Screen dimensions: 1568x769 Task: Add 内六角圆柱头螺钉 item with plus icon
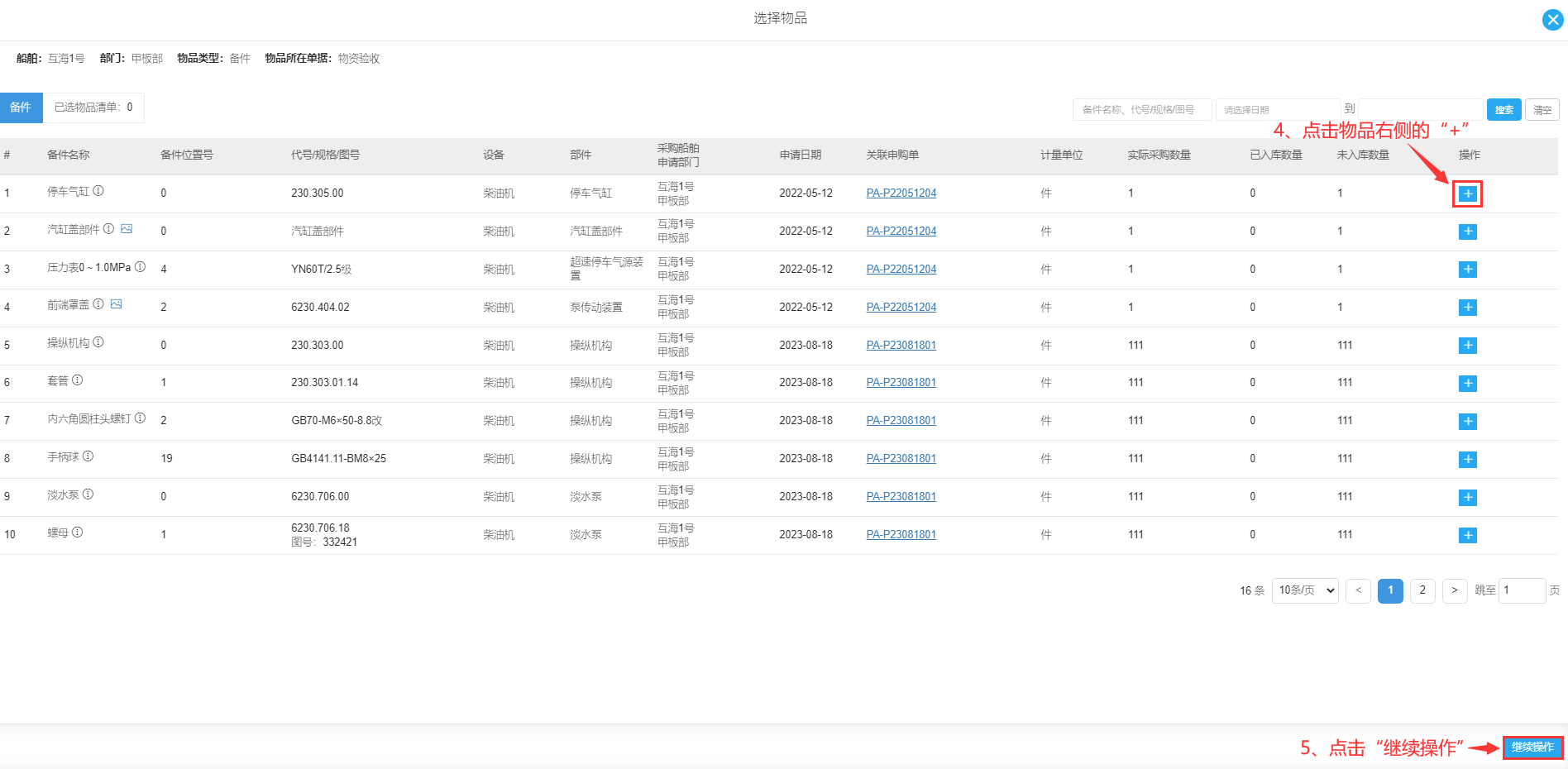pyautogui.click(x=1467, y=422)
